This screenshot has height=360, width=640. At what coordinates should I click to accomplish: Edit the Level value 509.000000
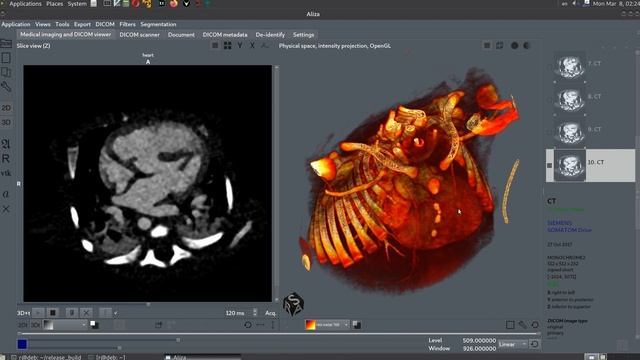pyautogui.click(x=479, y=340)
